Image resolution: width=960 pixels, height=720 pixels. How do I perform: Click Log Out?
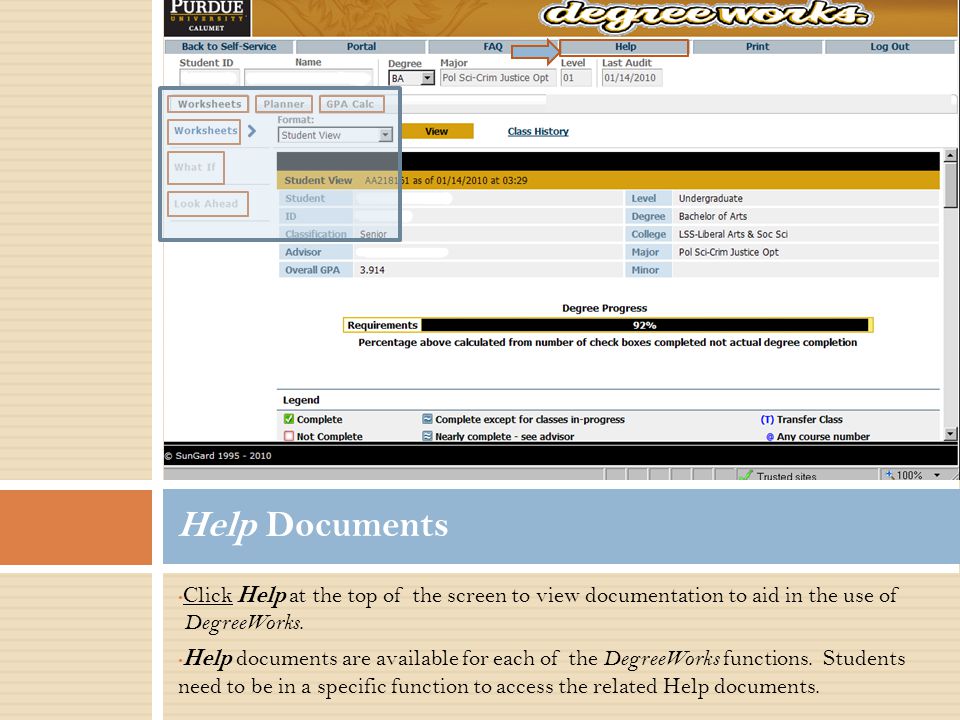click(x=890, y=47)
